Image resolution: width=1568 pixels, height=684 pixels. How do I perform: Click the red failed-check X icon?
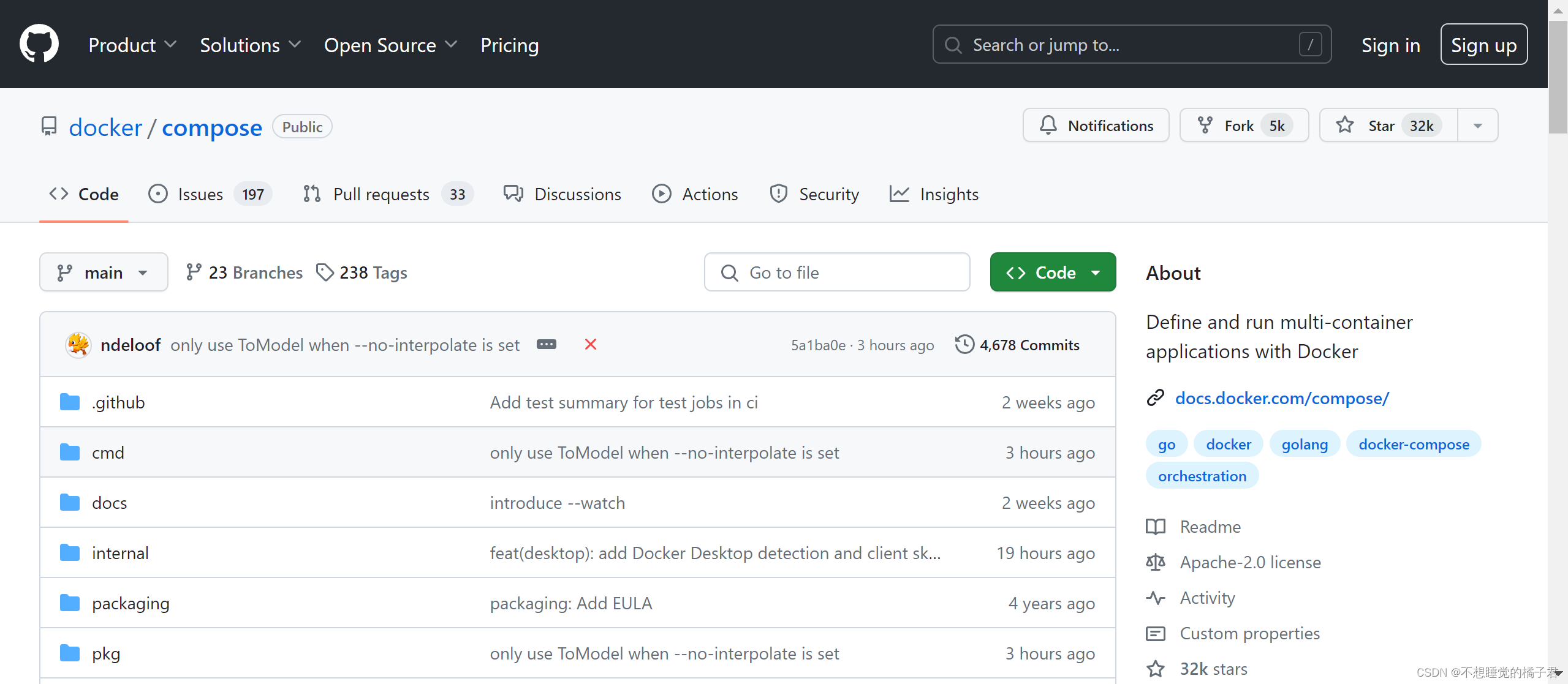coord(590,345)
